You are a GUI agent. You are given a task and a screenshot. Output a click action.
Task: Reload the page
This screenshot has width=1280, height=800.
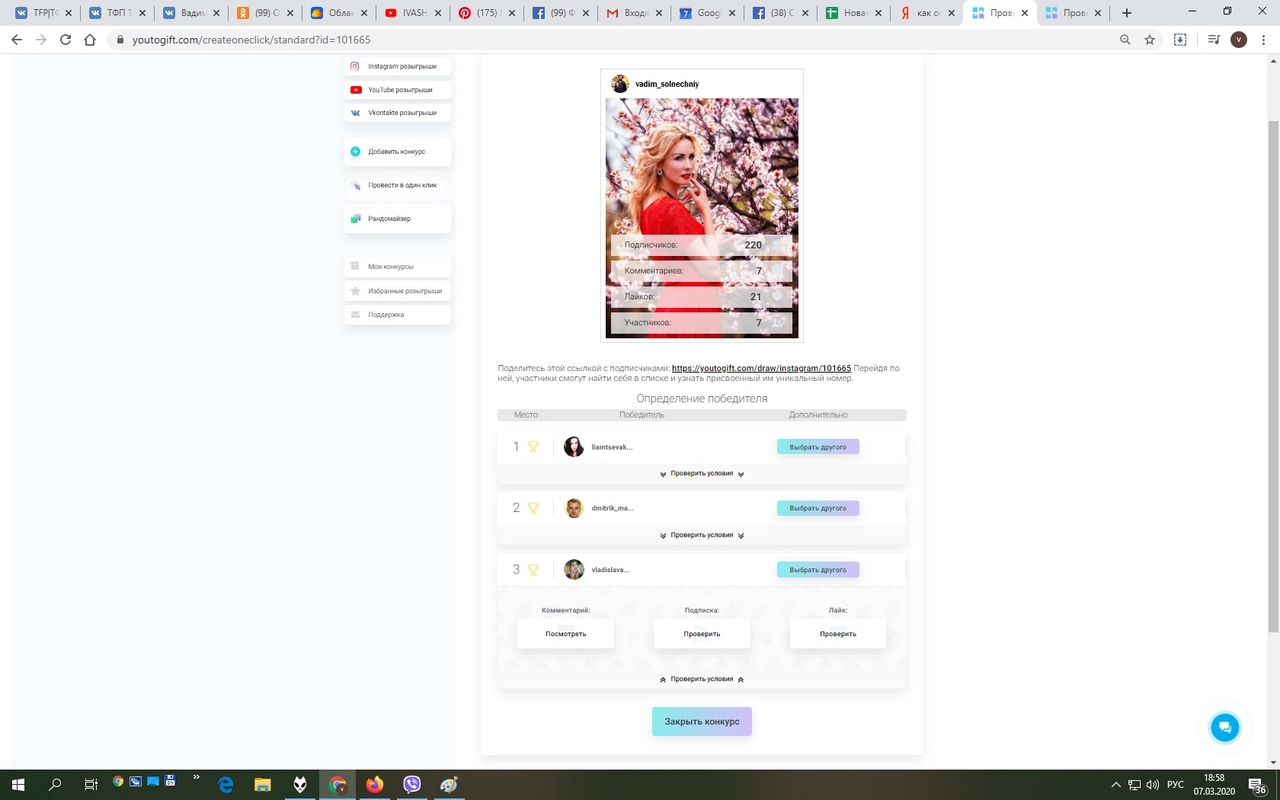click(x=66, y=40)
